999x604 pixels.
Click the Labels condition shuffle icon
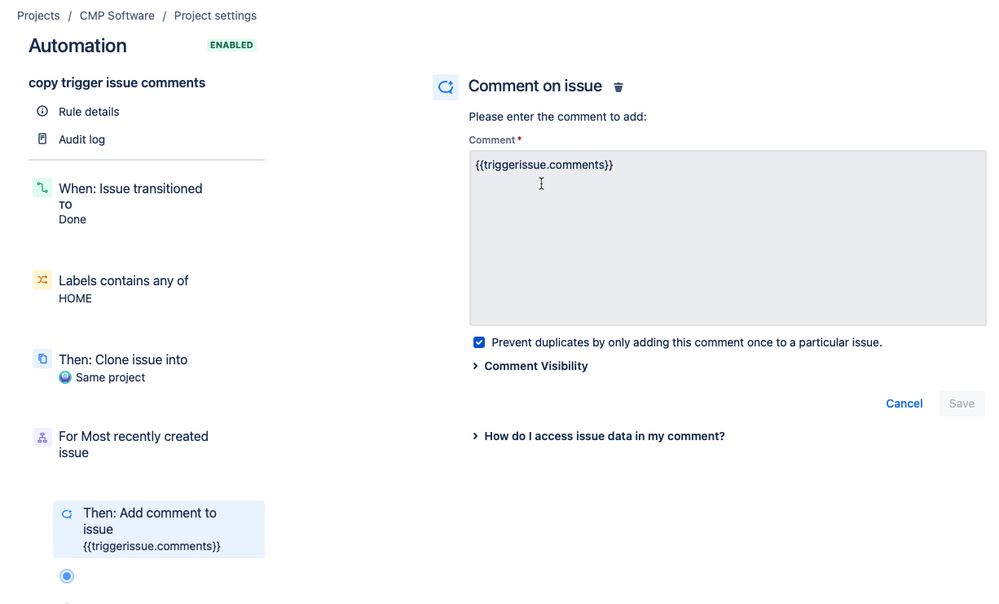[42, 280]
